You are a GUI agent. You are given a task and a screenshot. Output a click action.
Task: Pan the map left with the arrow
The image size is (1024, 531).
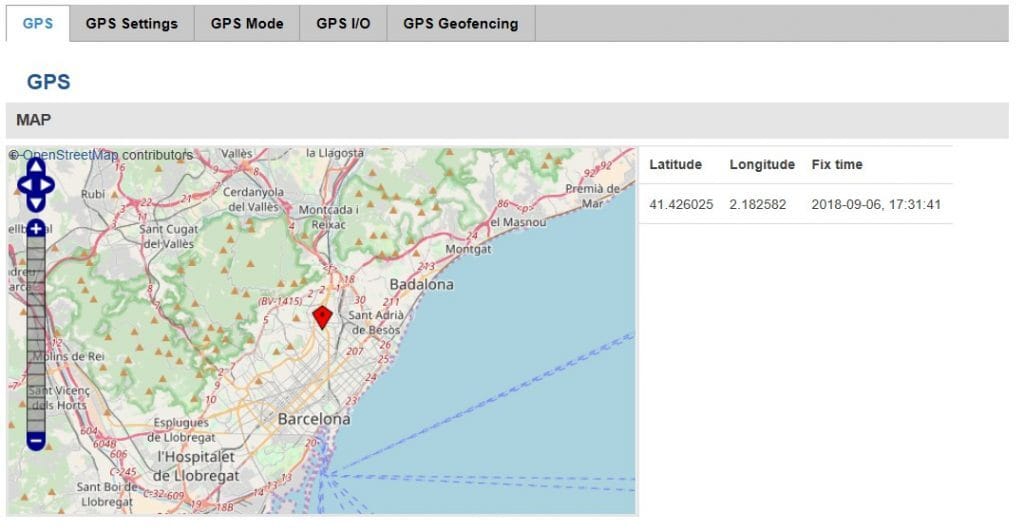tap(25, 184)
